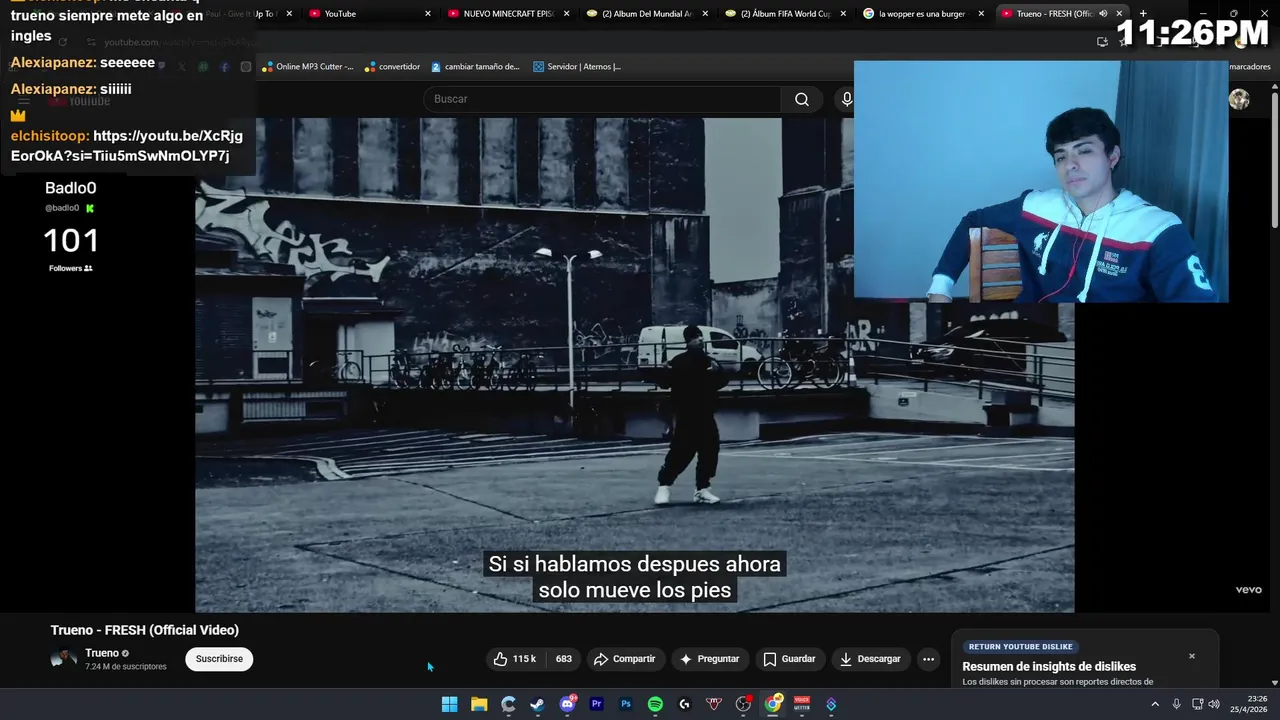Subscribe with the Suscribirse button
This screenshot has width=1280, height=720.
pyautogui.click(x=219, y=659)
